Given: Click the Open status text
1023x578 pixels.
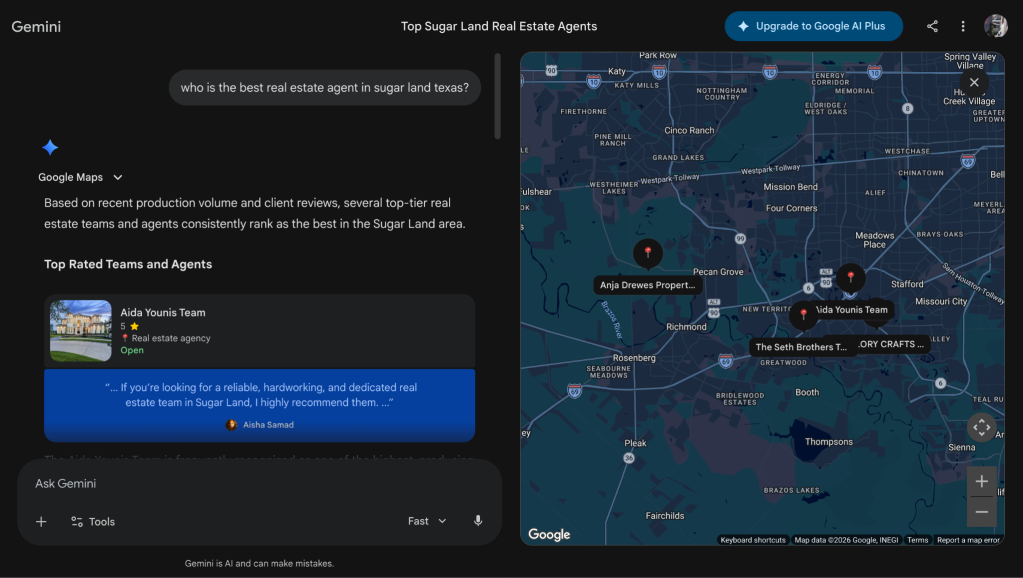Looking at the screenshot, I should click(132, 350).
